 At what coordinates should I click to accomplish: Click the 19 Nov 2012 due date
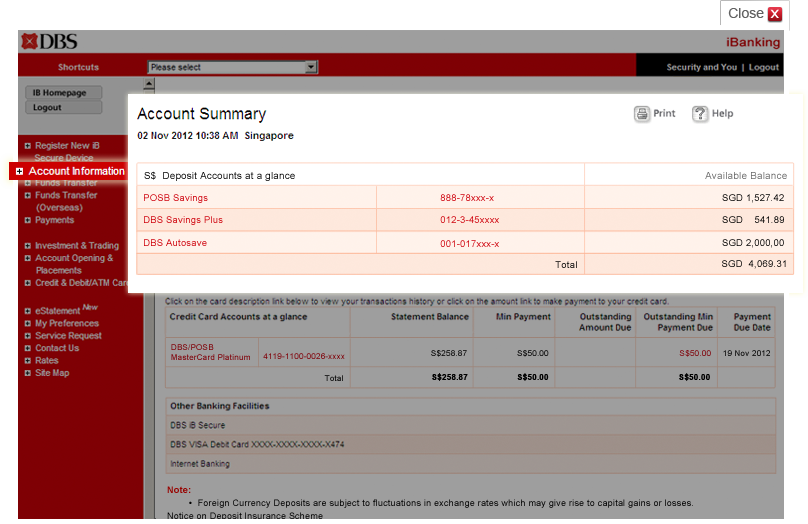(746, 353)
